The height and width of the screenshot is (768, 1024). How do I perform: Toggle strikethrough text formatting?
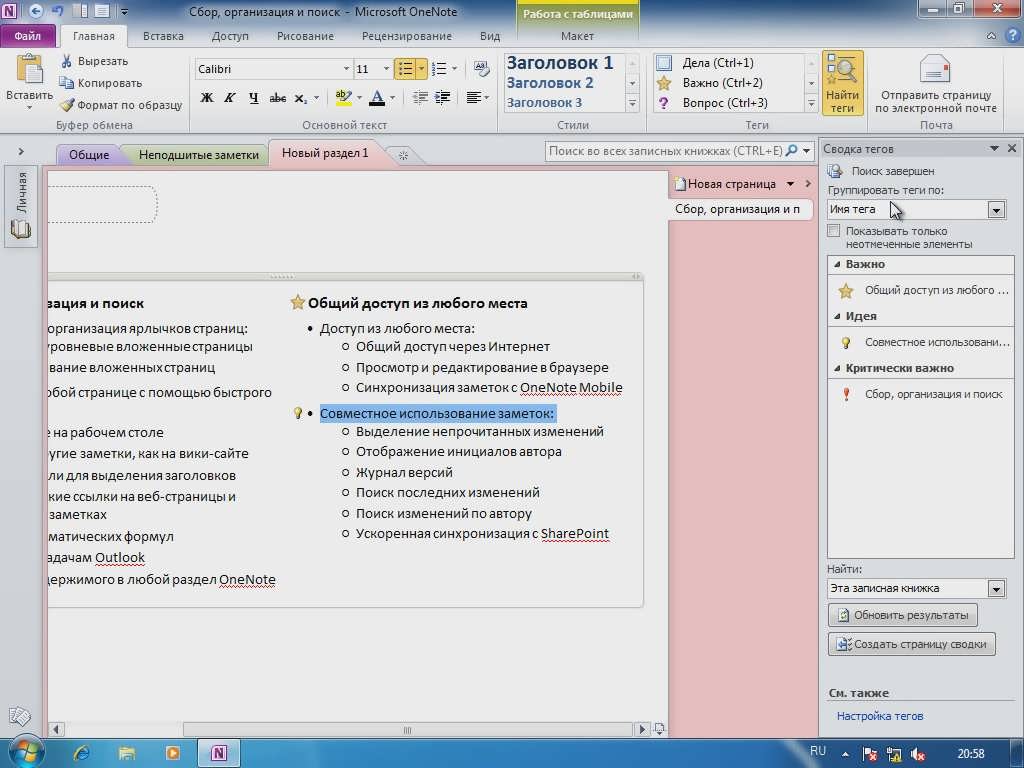(x=277, y=98)
